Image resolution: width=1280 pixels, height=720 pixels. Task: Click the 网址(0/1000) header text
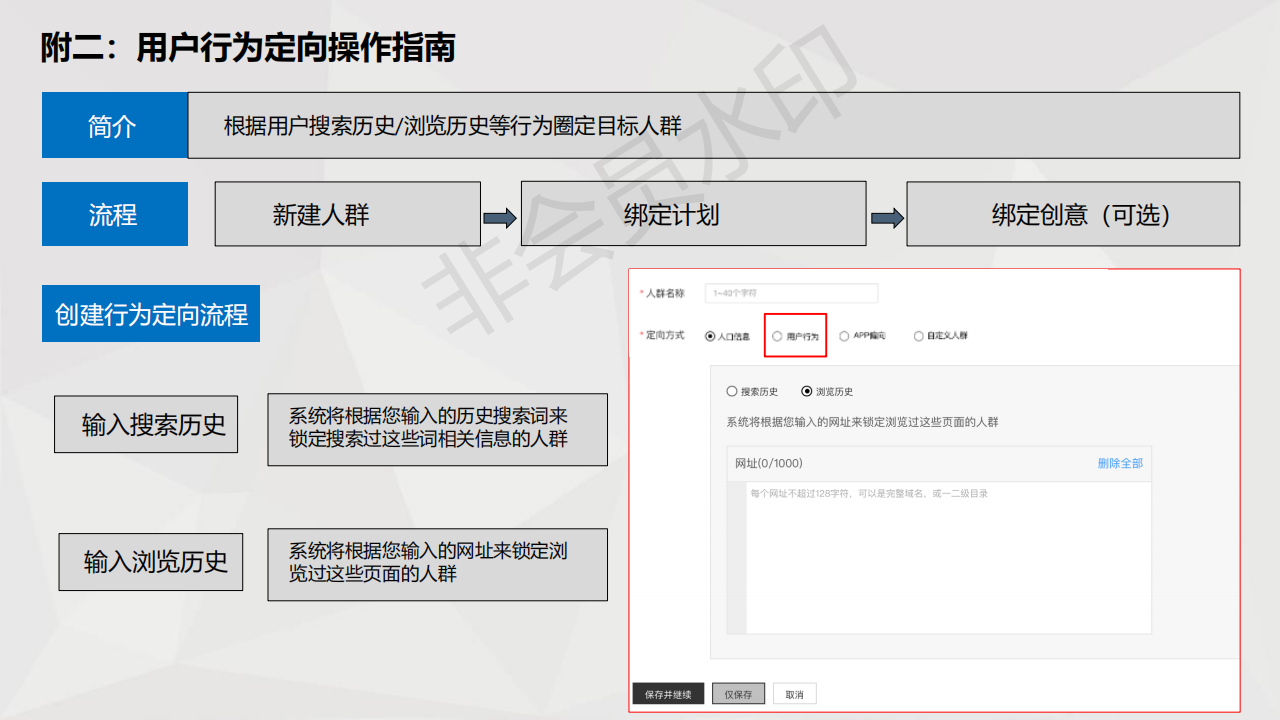click(x=769, y=463)
